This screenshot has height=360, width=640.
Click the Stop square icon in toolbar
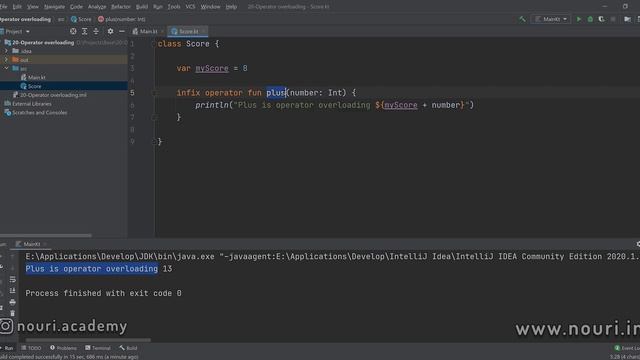[x=613, y=19]
